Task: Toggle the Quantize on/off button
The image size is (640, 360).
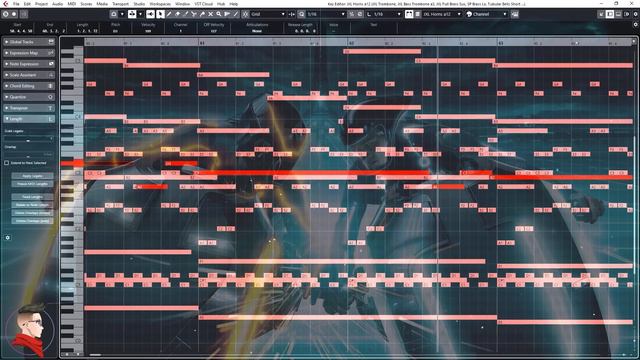Action: tap(302, 14)
